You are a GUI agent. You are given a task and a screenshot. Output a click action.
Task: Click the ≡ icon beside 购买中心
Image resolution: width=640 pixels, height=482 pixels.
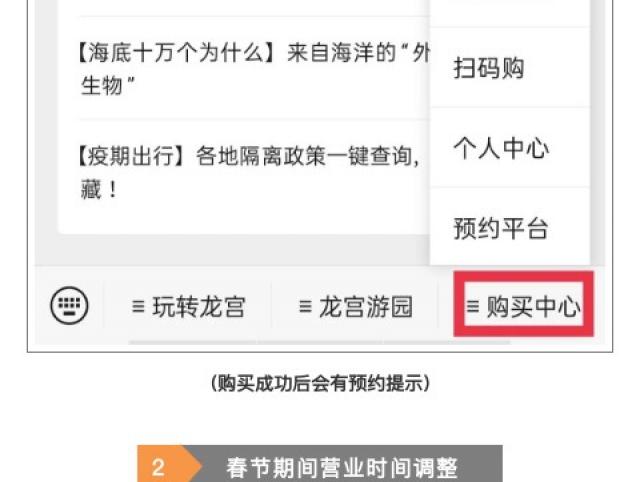tap(473, 306)
